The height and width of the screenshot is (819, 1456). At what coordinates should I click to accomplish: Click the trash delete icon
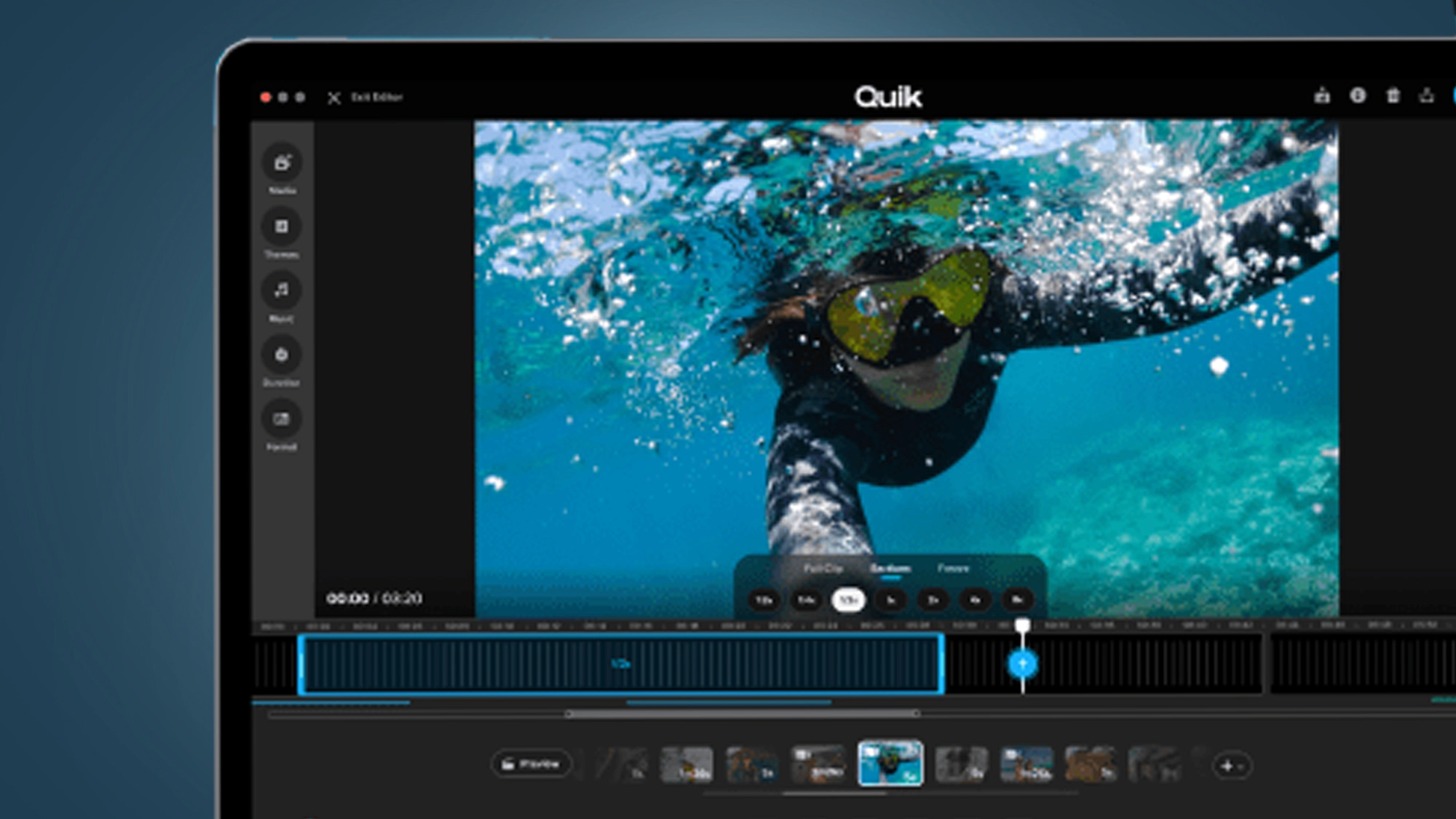point(1393,96)
